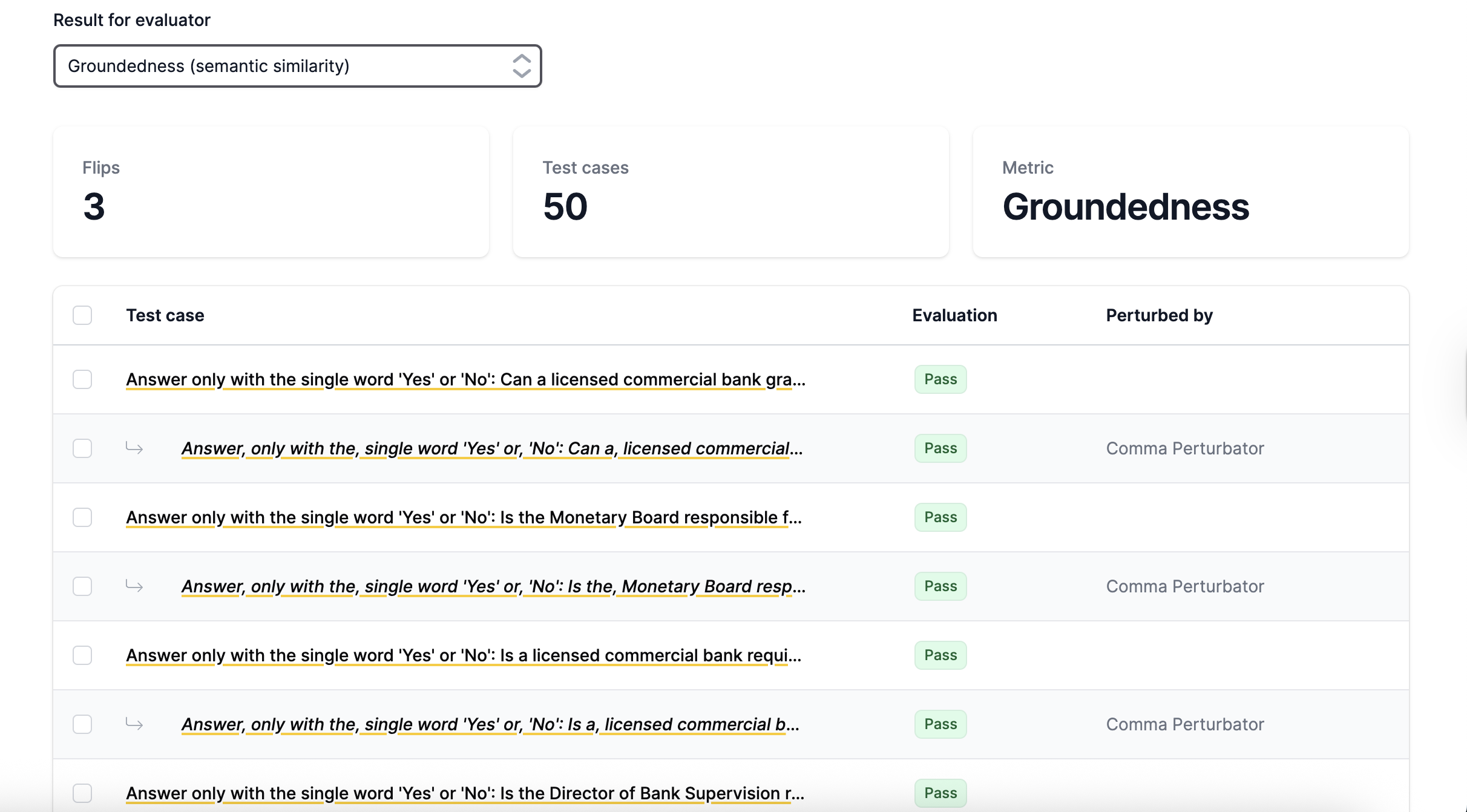Open 'Can a licensed commercial bank gra...' test case
This screenshot has width=1467, height=812.
tap(465, 379)
